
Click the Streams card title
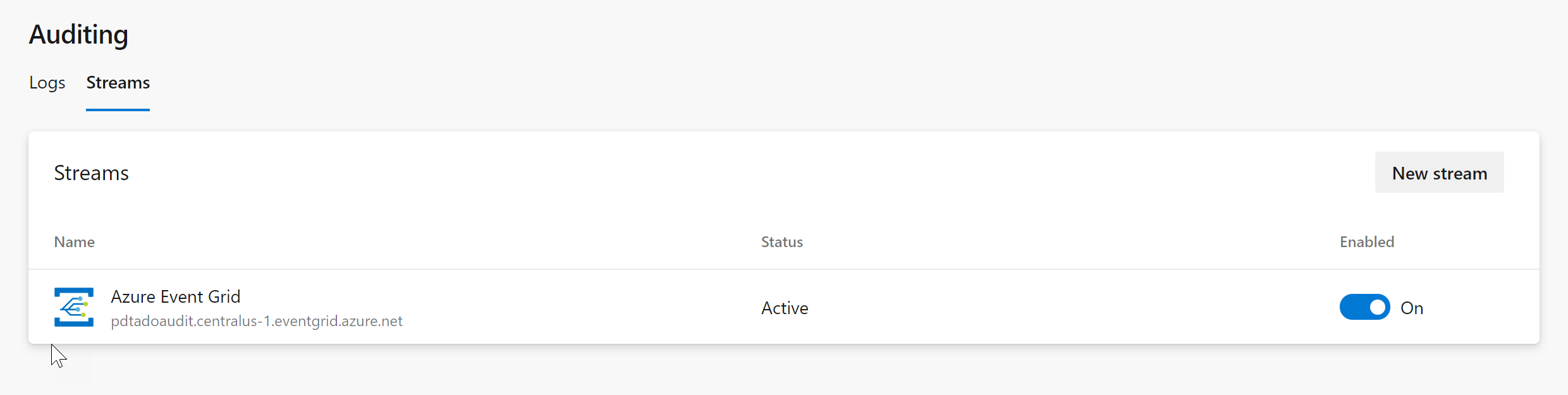(91, 173)
